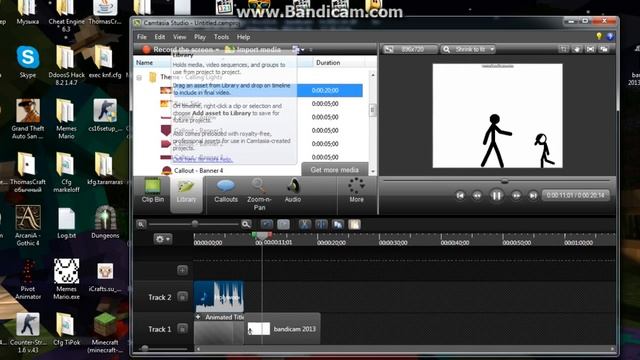Add a new track with plus button
Screen dimensions: 640x360
pyautogui.click(x=182, y=270)
